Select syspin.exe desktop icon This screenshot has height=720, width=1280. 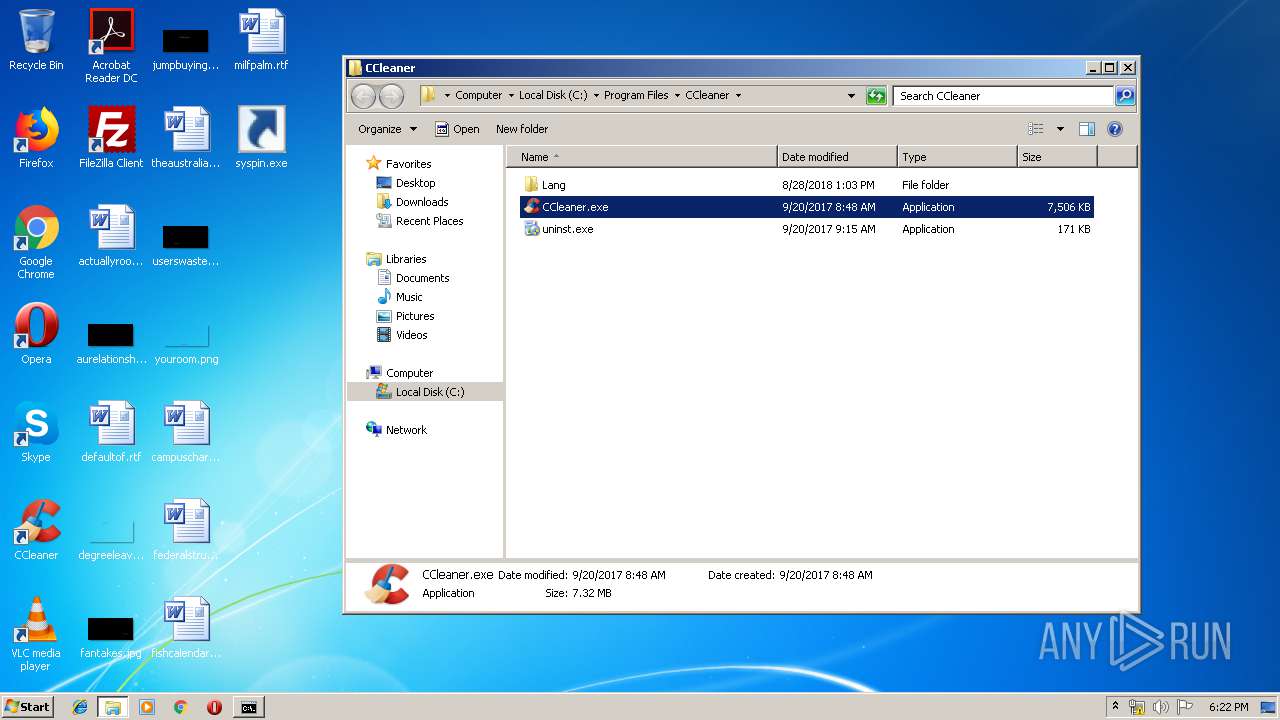(261, 137)
